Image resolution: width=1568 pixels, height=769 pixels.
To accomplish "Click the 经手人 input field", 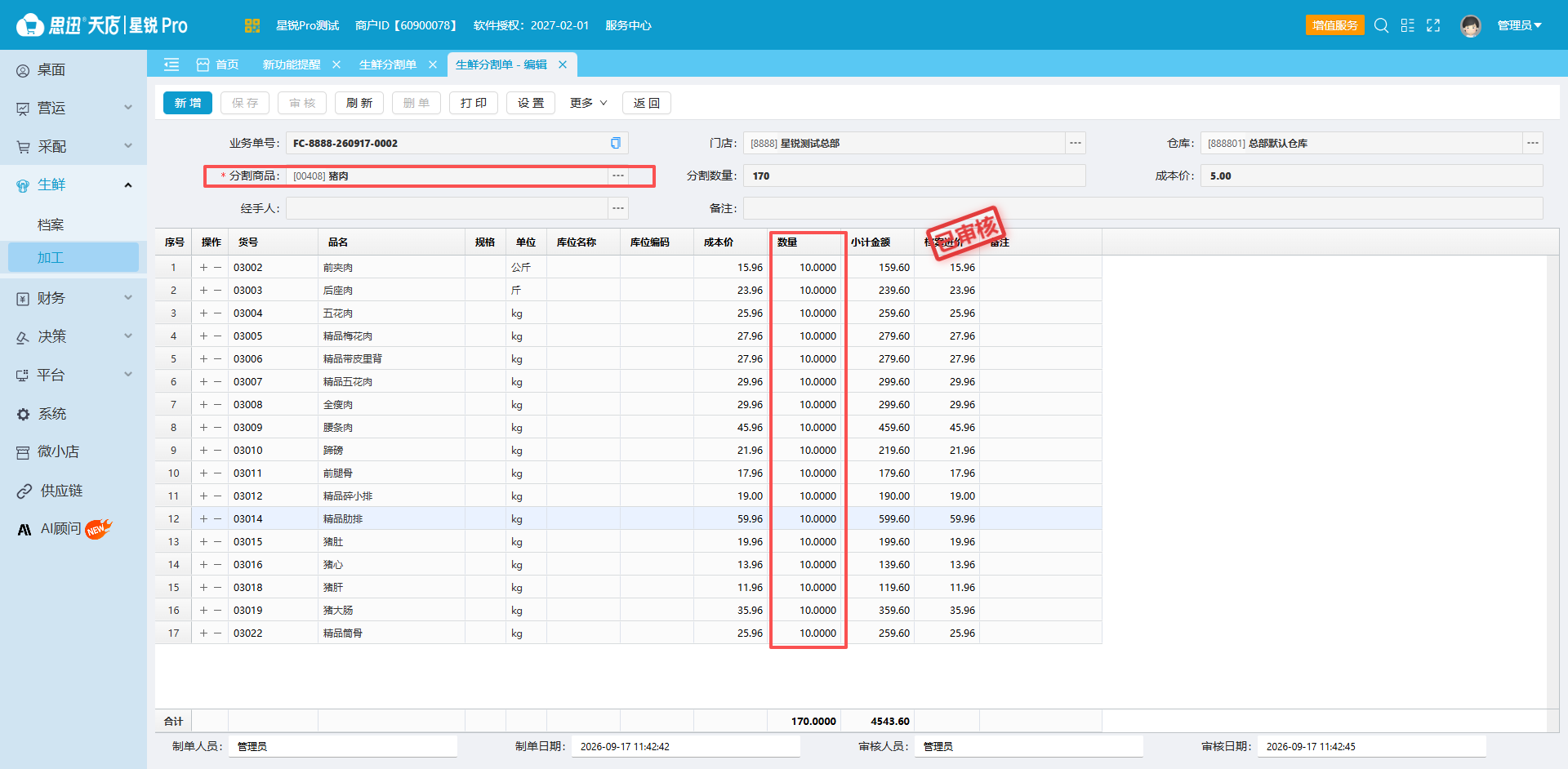I will tap(447, 208).
